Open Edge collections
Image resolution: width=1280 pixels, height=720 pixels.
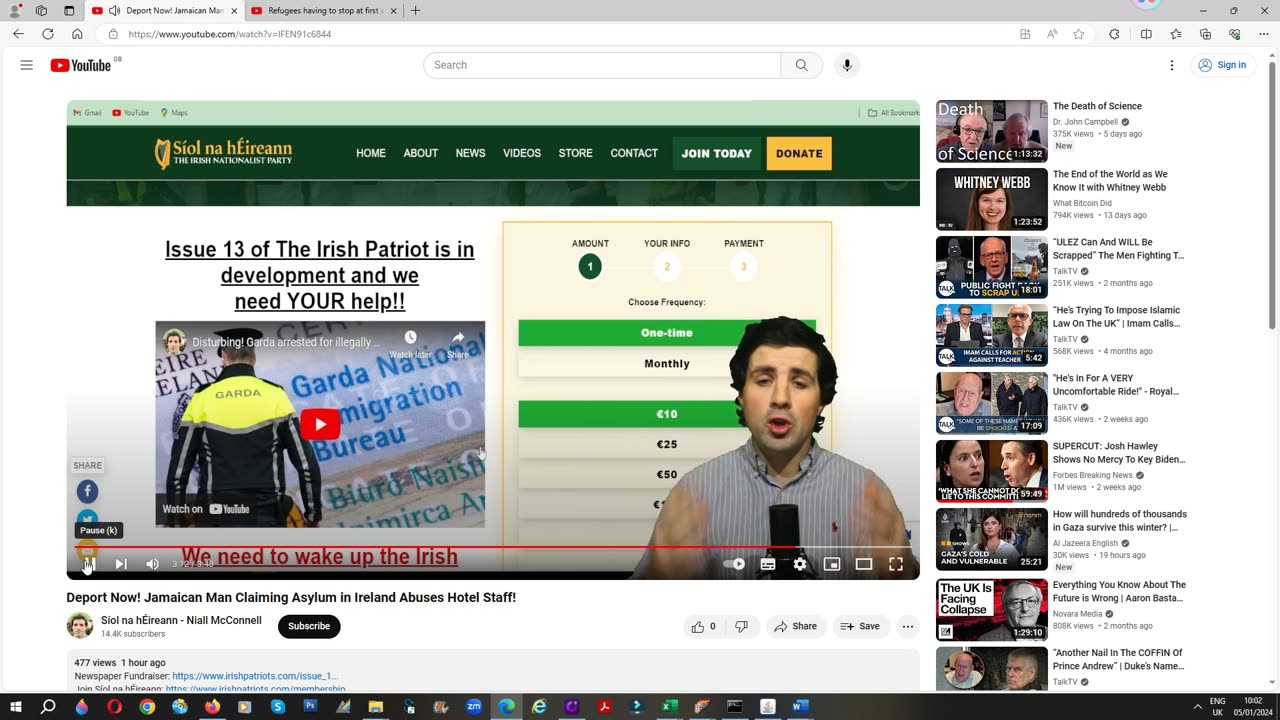point(1205,34)
